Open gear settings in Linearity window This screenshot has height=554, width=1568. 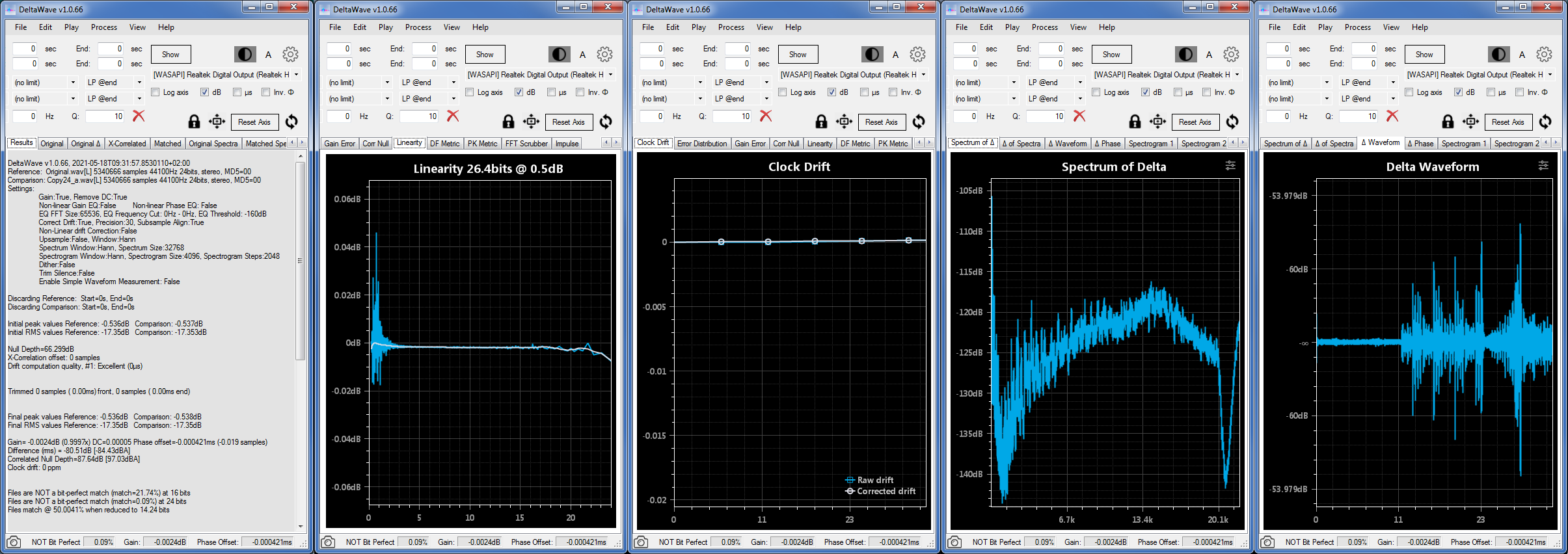[x=604, y=54]
